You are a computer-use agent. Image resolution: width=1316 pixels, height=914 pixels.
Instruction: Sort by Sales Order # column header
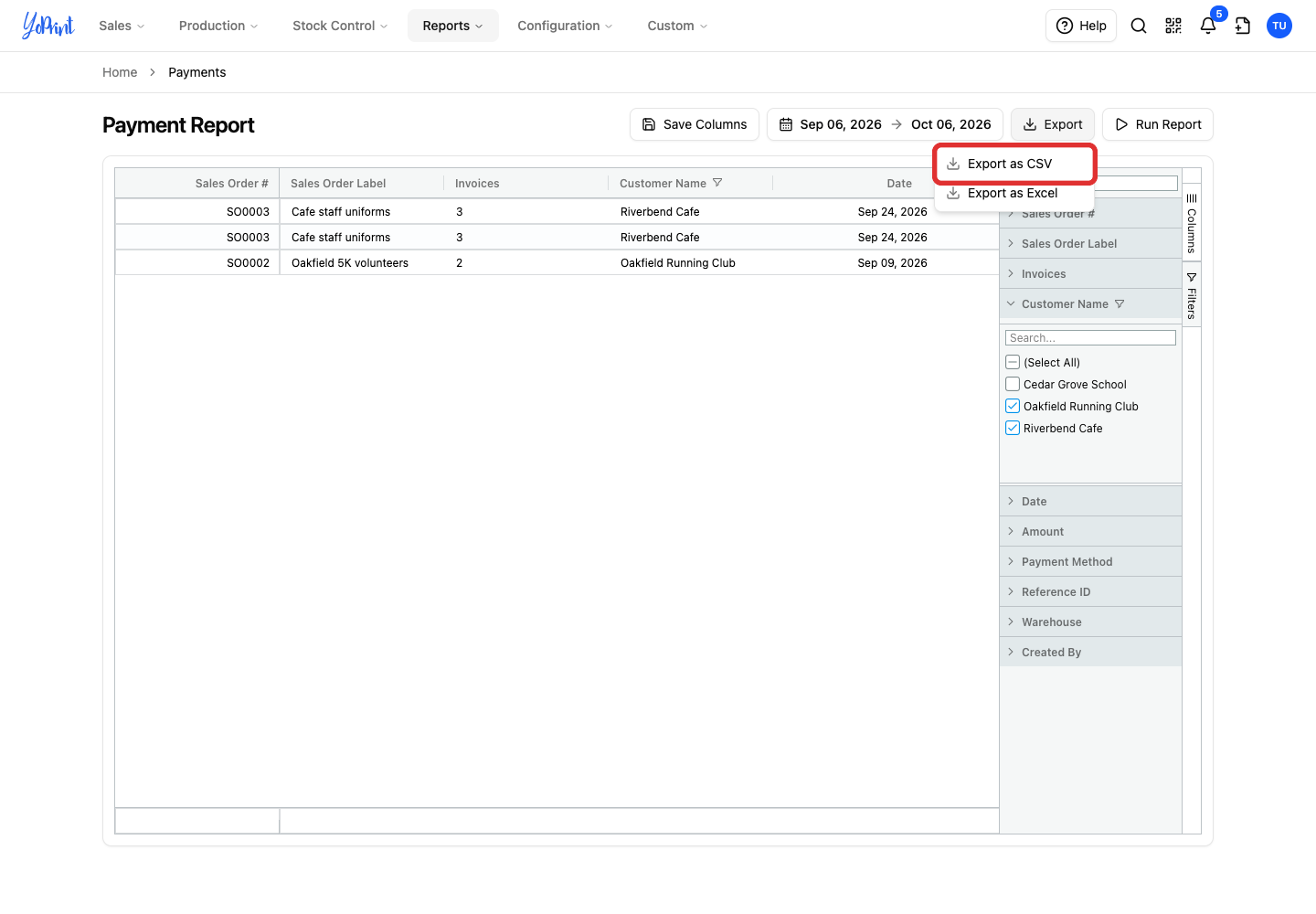[x=196, y=183]
